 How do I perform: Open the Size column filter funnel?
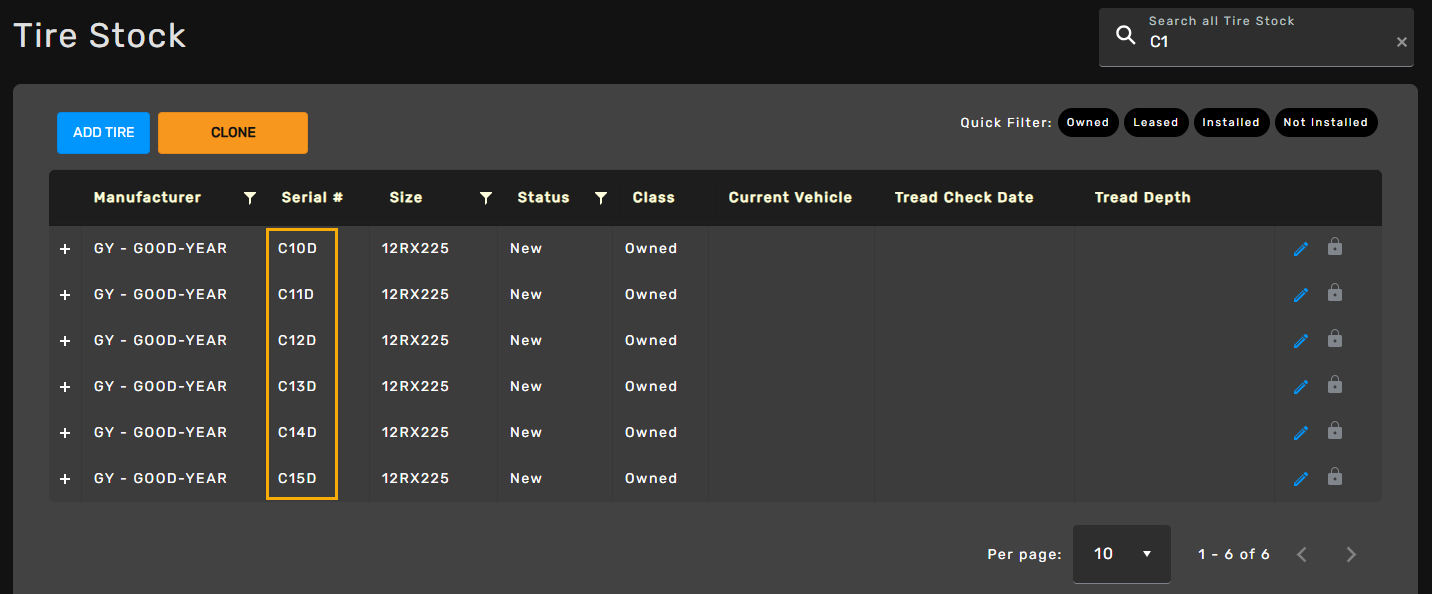coord(485,198)
